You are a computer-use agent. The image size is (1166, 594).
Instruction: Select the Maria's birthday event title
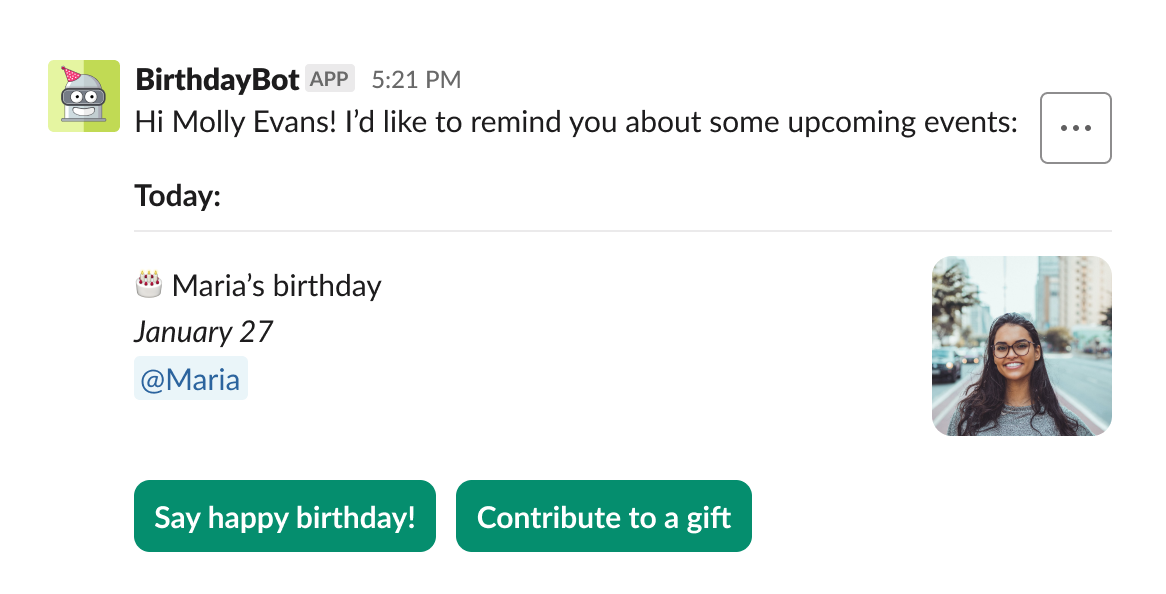tap(277, 285)
